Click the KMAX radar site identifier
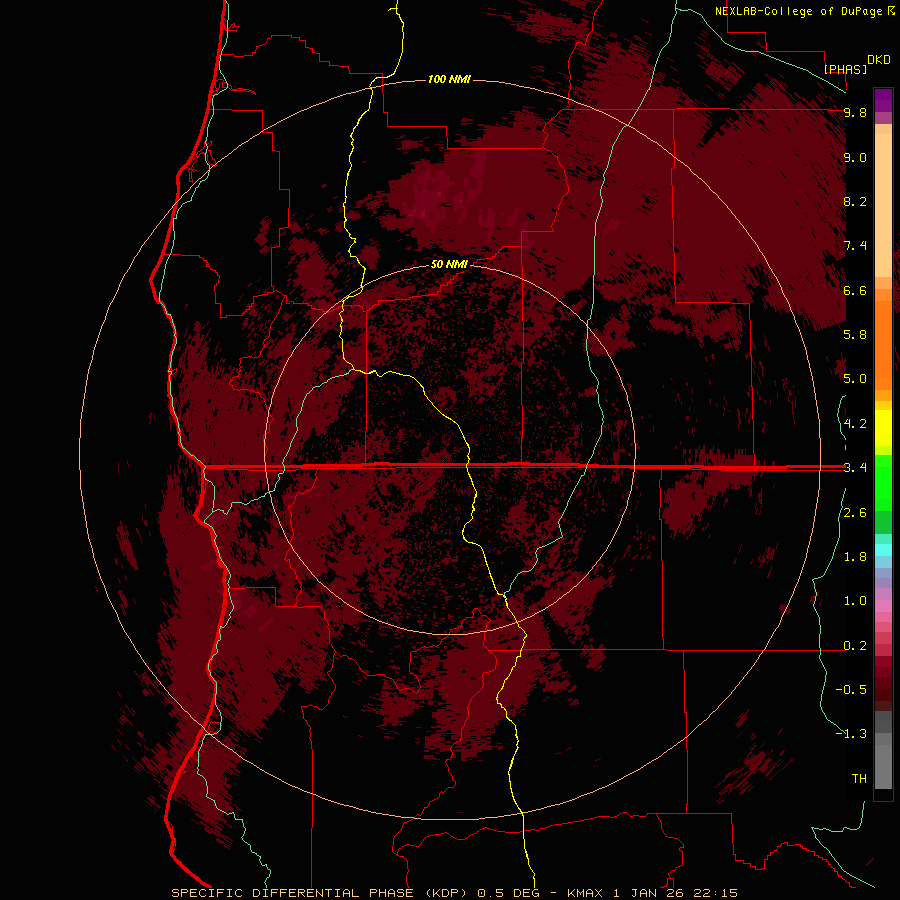Viewport: 900px width, 900px height. coord(585,893)
